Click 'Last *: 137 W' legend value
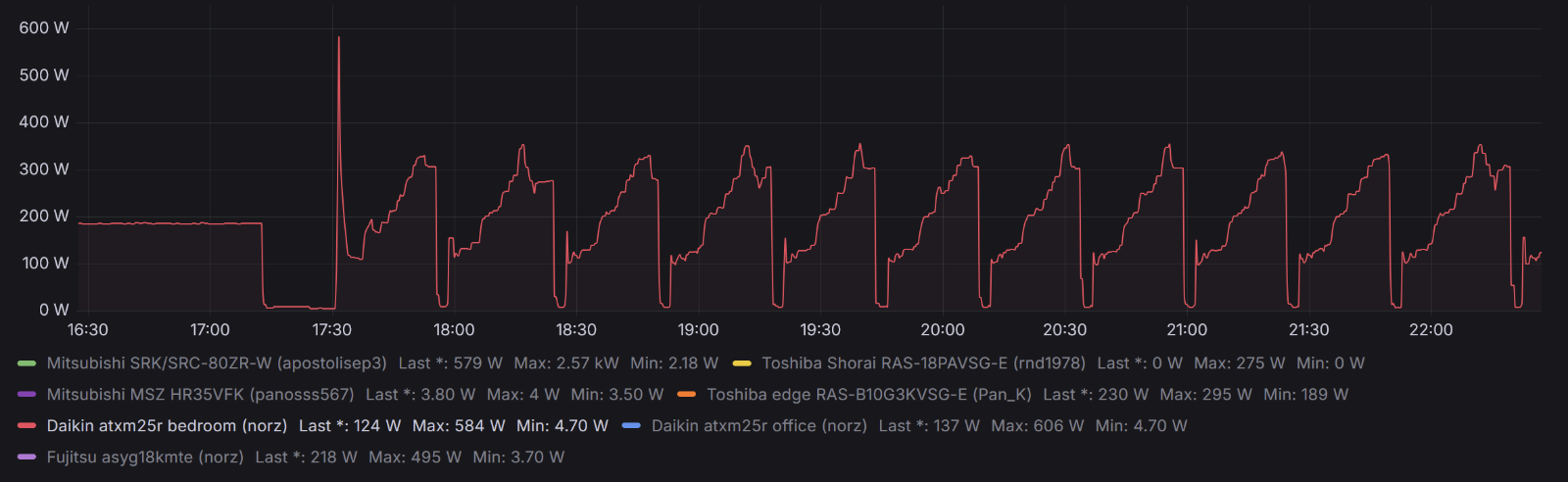Image resolution: width=1568 pixels, height=482 pixels. point(929,426)
